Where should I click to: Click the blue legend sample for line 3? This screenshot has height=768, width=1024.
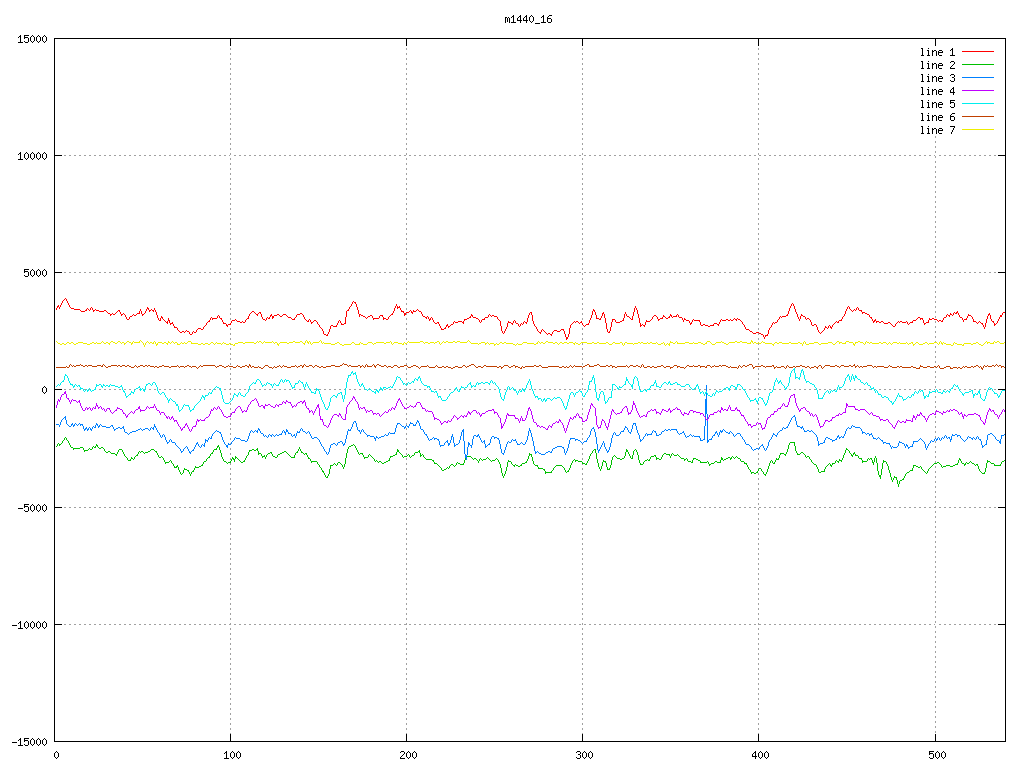[x=978, y=78]
